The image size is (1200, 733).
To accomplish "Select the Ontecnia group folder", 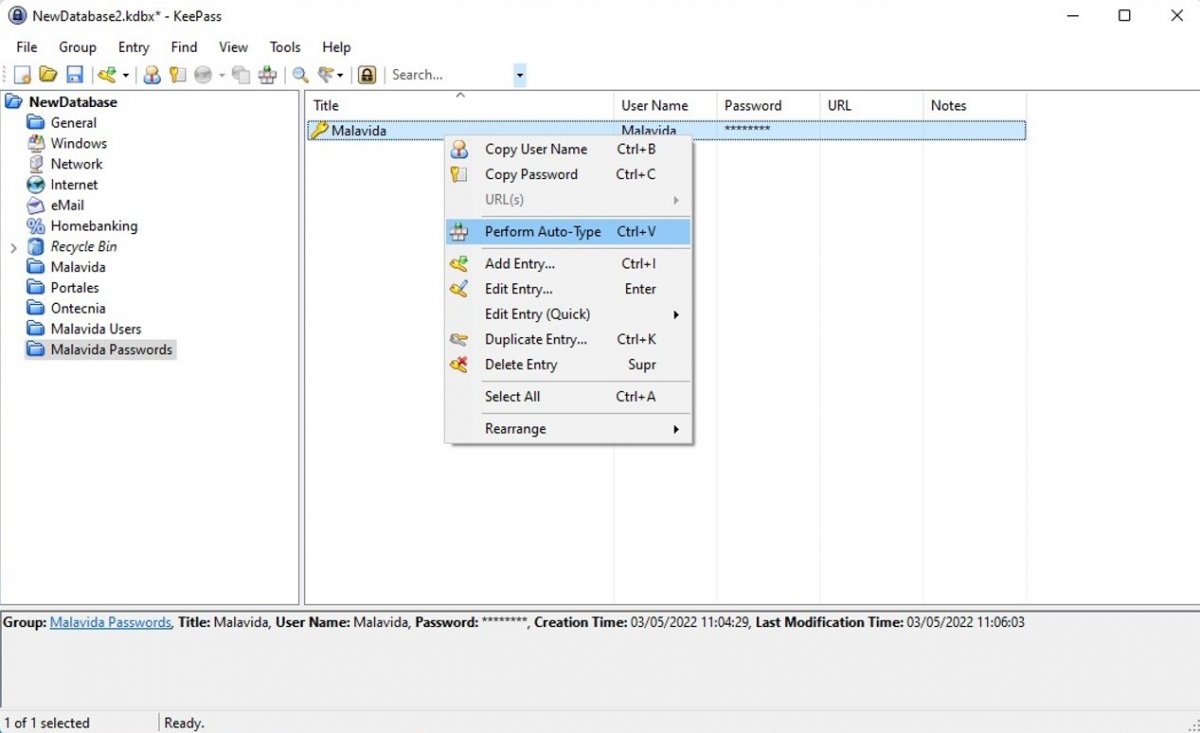I will (78, 308).
